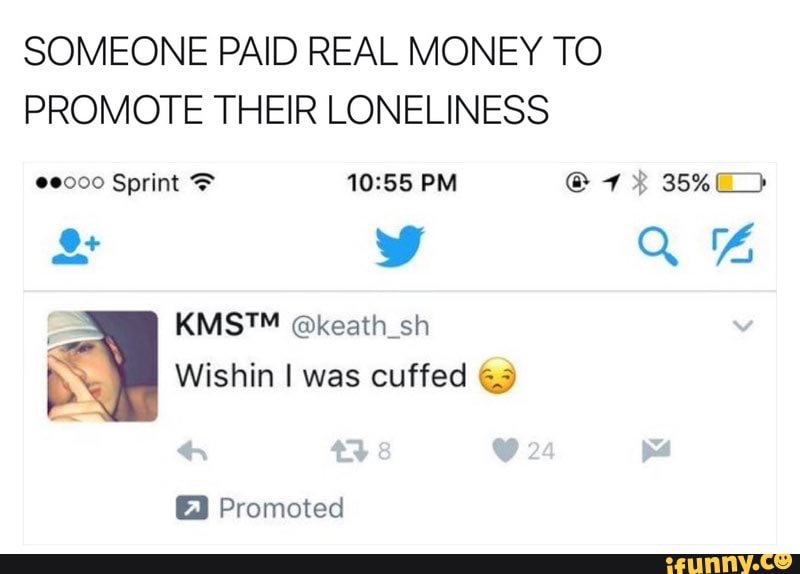Click the Bluetooth icon in status bar

(x=639, y=183)
